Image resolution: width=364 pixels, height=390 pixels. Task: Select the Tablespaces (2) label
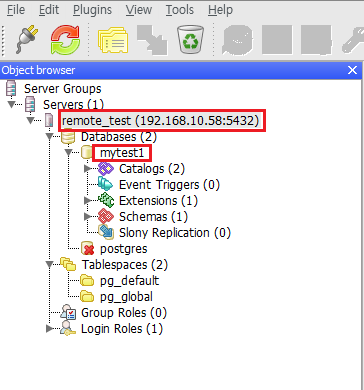125,265
